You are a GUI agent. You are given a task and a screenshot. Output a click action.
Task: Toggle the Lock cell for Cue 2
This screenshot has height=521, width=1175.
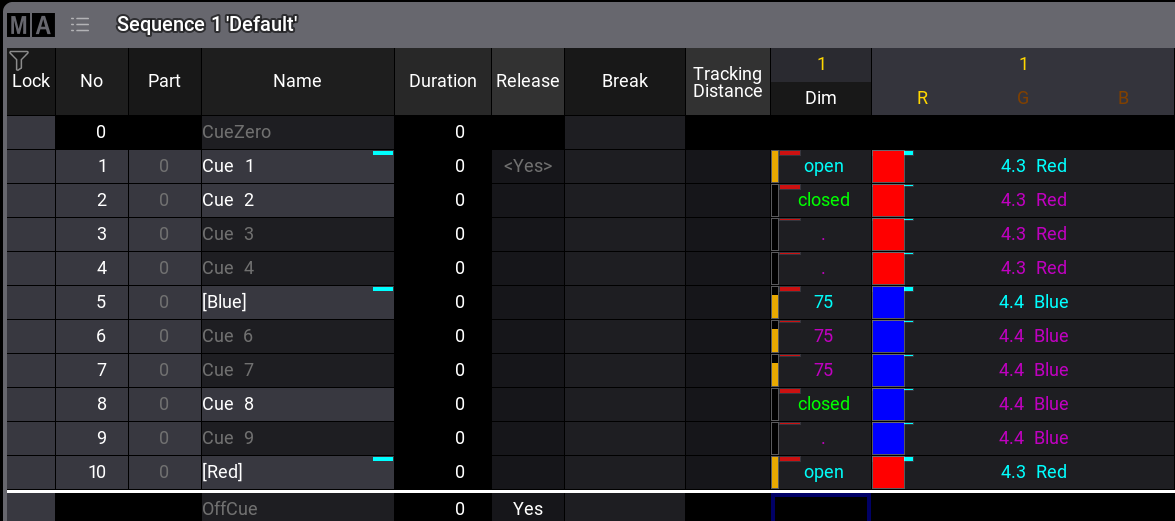30,200
